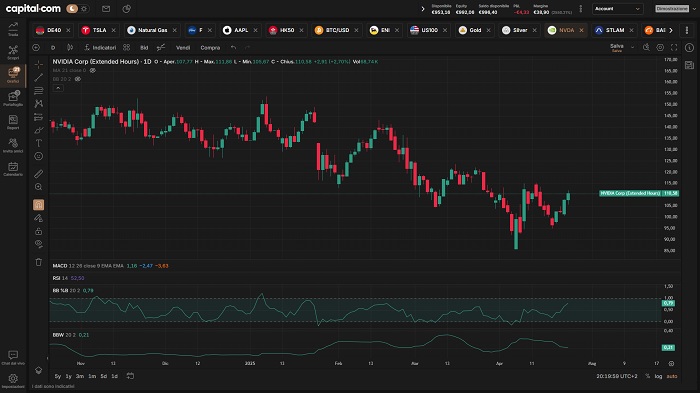The image size is (700, 393).
Task: Select the pattern drawing tool
Action: tap(39, 104)
